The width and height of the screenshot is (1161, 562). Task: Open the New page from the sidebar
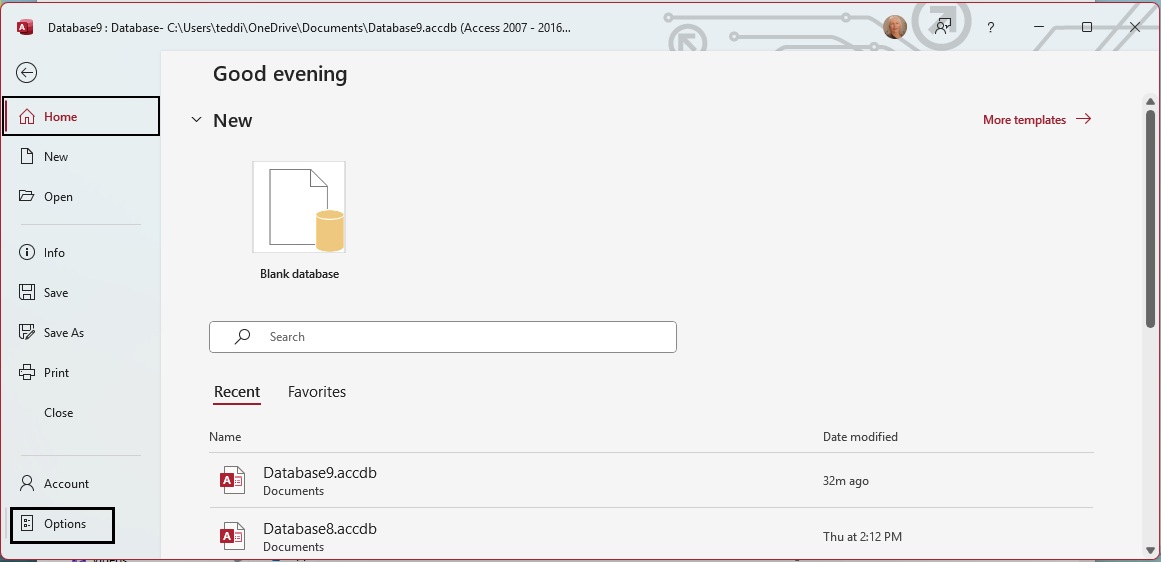pyautogui.click(x=56, y=157)
